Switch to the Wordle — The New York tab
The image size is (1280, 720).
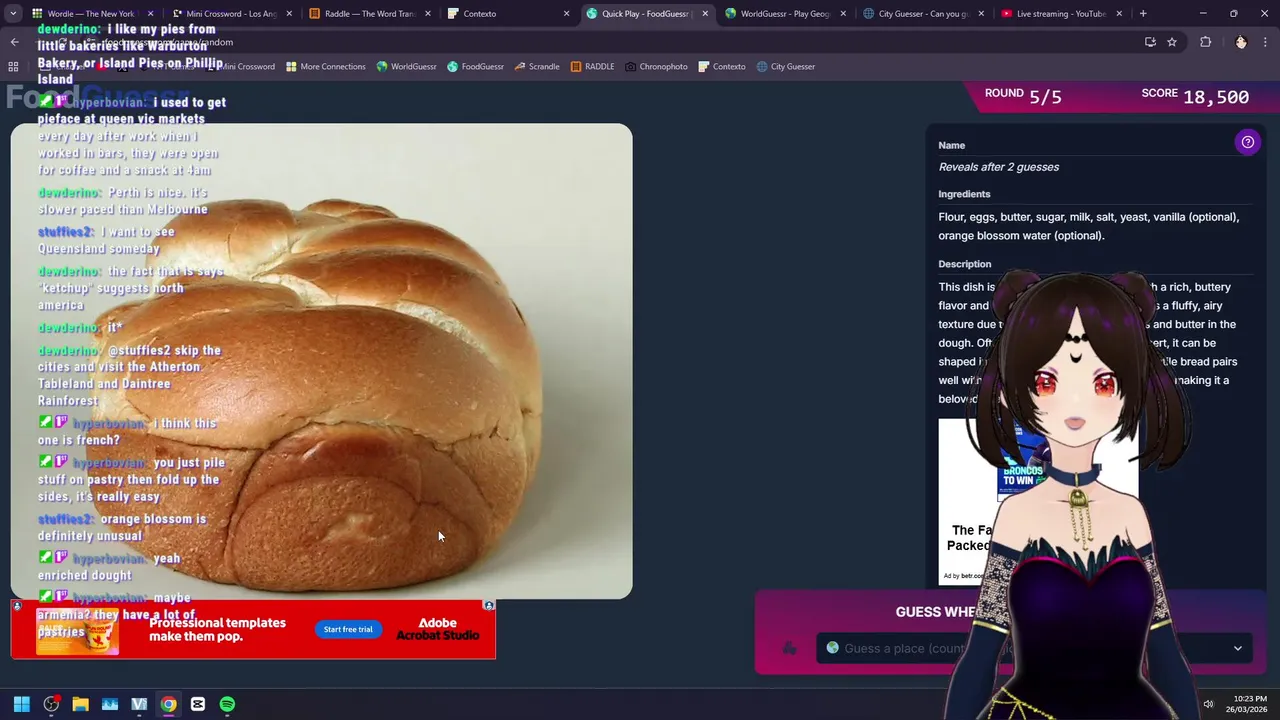point(91,14)
